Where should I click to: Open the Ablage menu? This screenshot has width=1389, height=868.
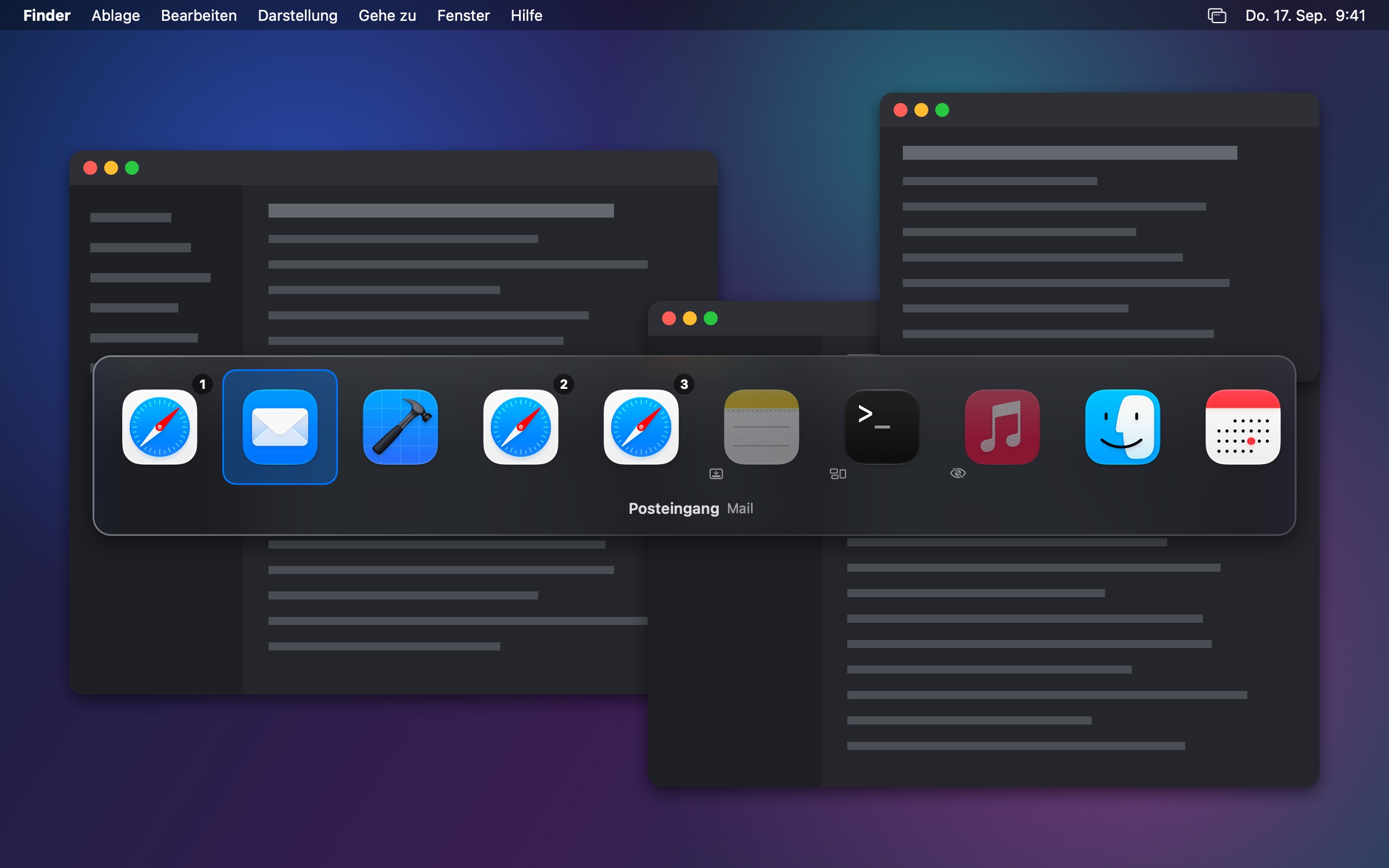coord(116,16)
